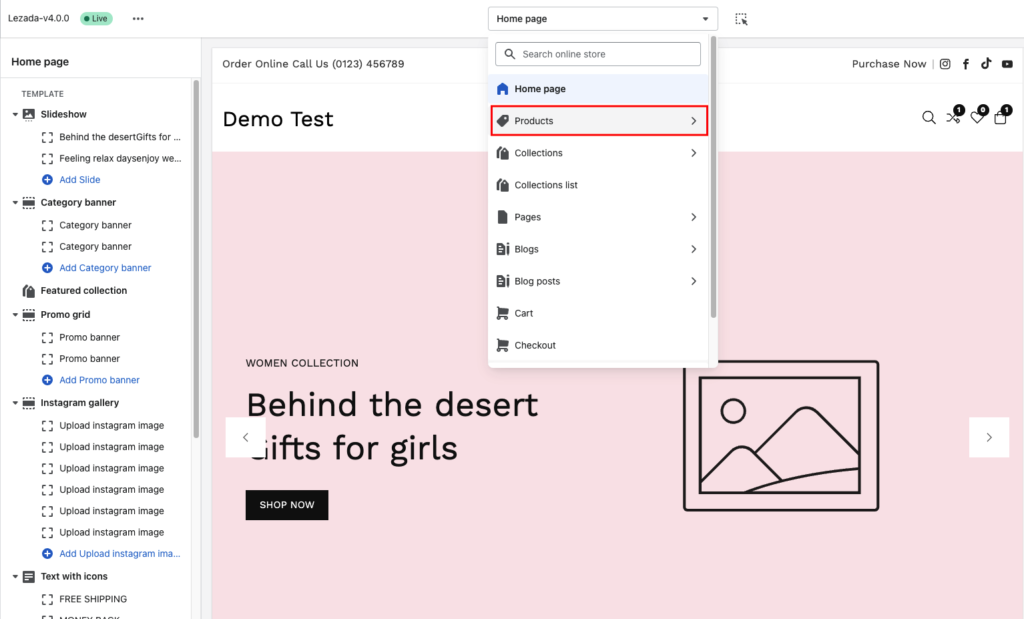Screen dimensions: 1024x619
Task: Click the slide placeholder image
Action: tap(781, 436)
